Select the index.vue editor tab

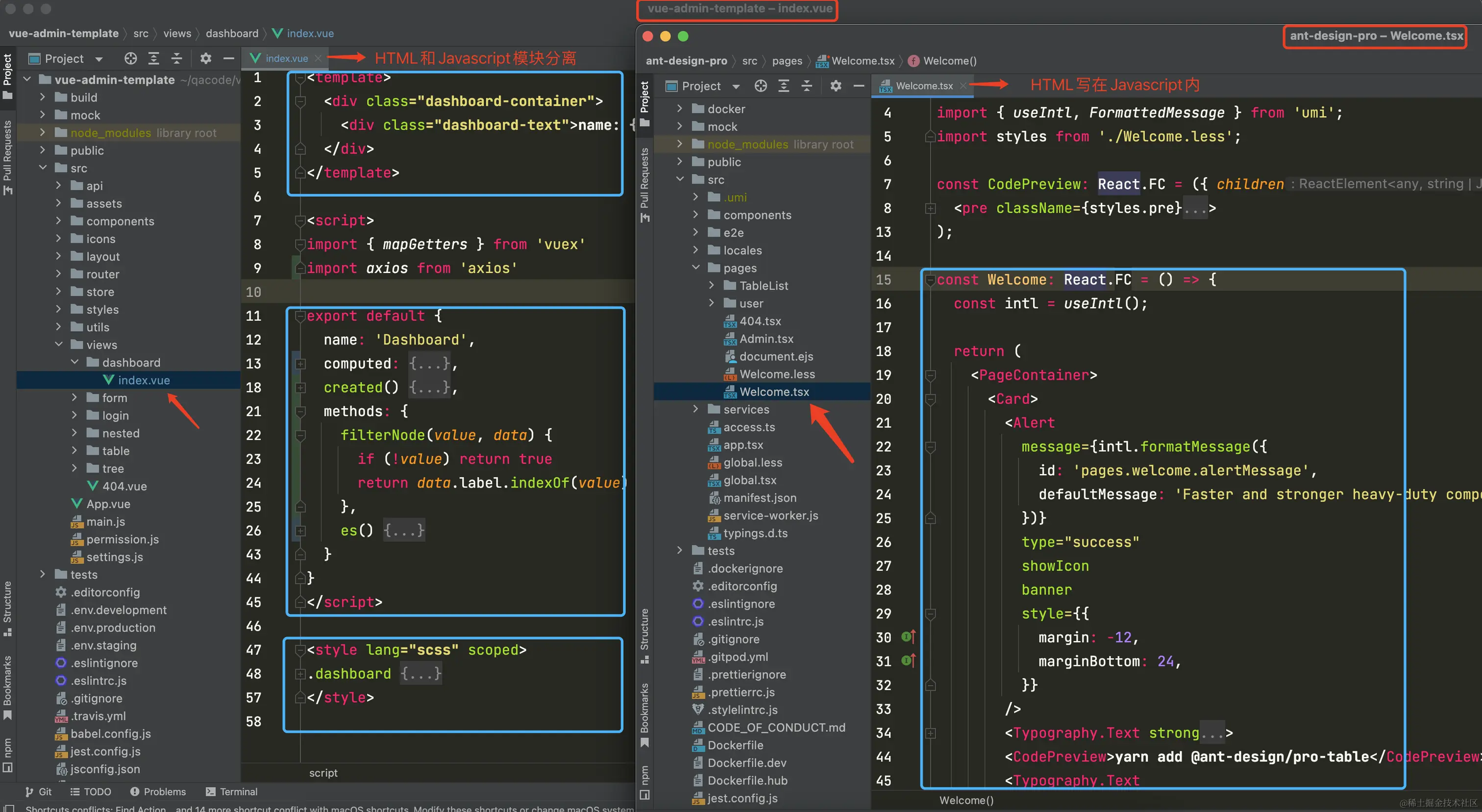pyautogui.click(x=286, y=58)
